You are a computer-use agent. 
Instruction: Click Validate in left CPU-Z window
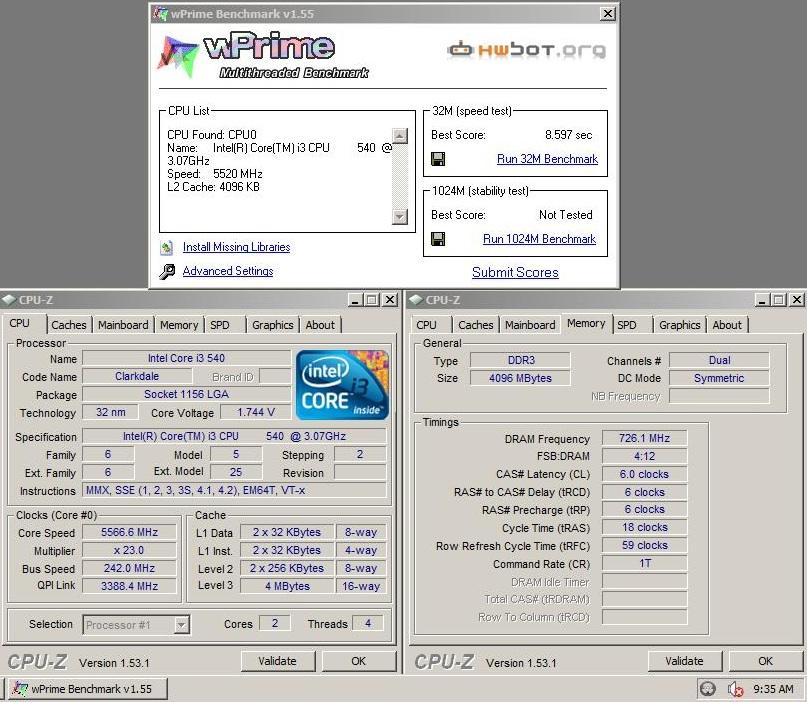pyautogui.click(x=278, y=661)
